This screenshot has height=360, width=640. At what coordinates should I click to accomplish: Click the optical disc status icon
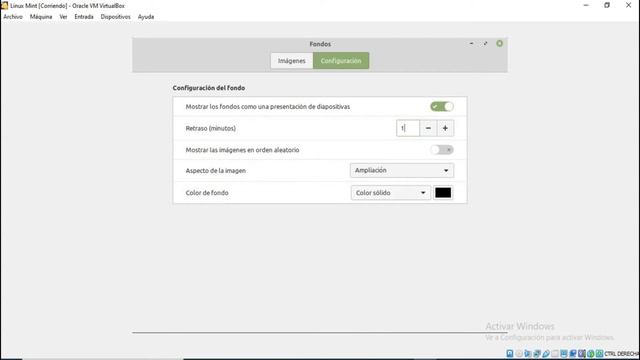click(519, 353)
